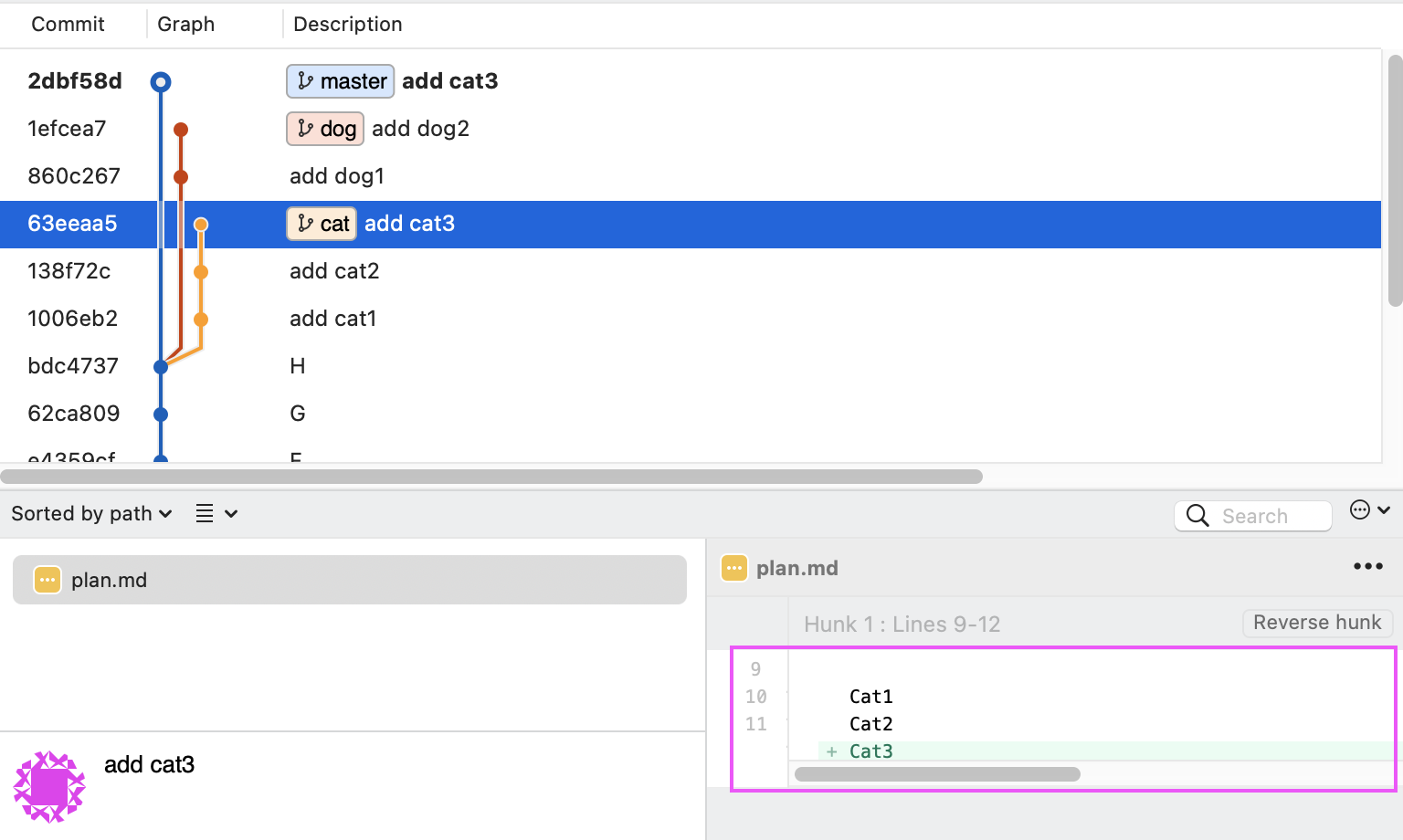Click plan.md icon in diff header
The image size is (1403, 840).
coord(734,568)
